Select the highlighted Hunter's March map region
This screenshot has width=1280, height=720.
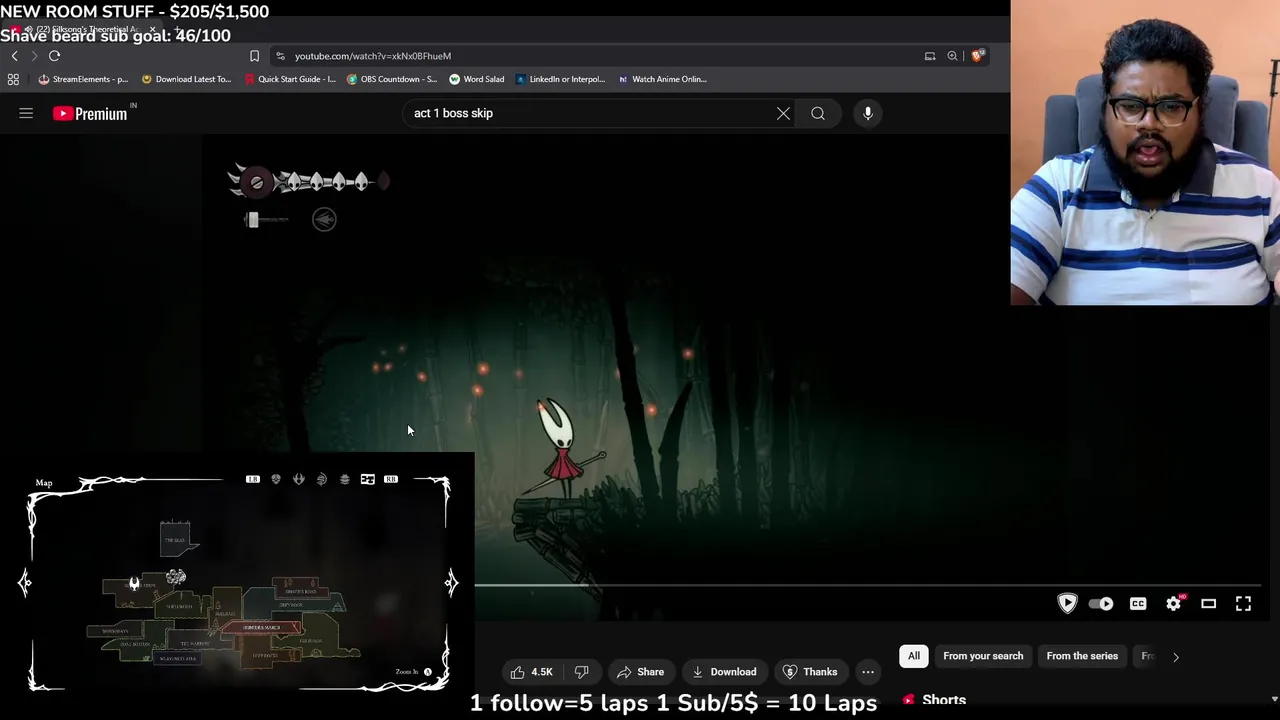262,628
